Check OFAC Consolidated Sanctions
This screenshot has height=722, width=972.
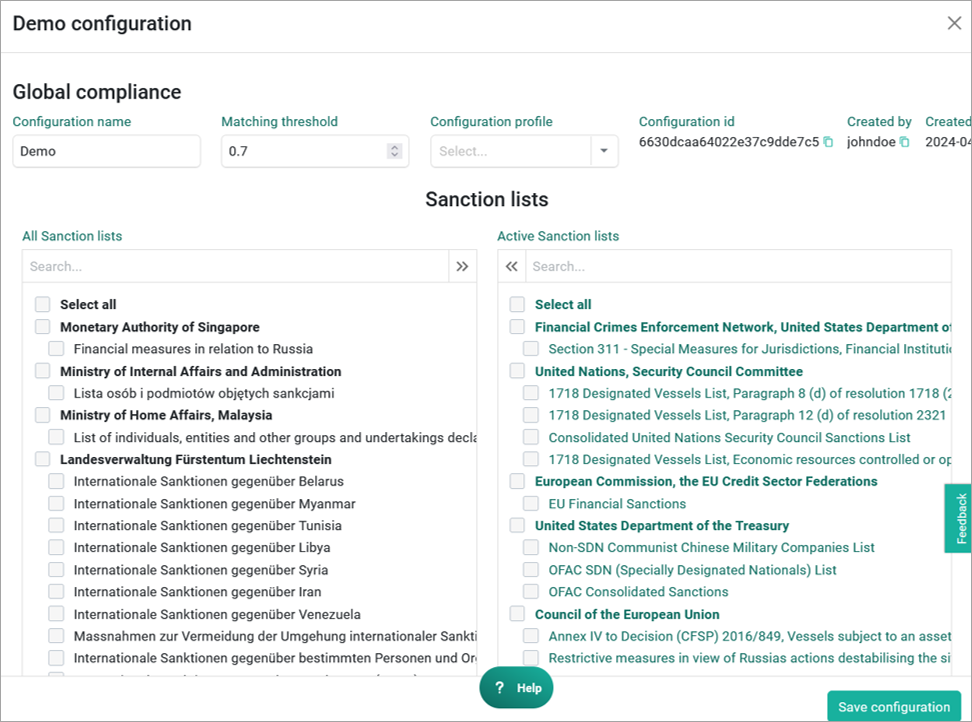pos(531,592)
